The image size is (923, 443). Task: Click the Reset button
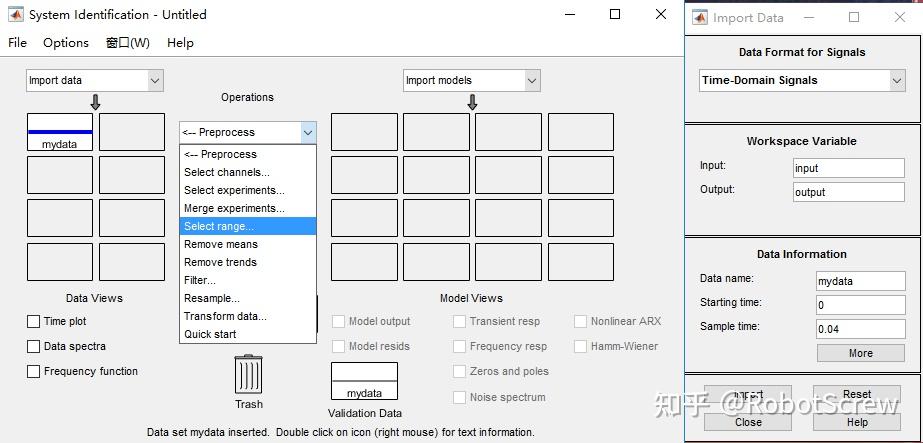[857, 394]
